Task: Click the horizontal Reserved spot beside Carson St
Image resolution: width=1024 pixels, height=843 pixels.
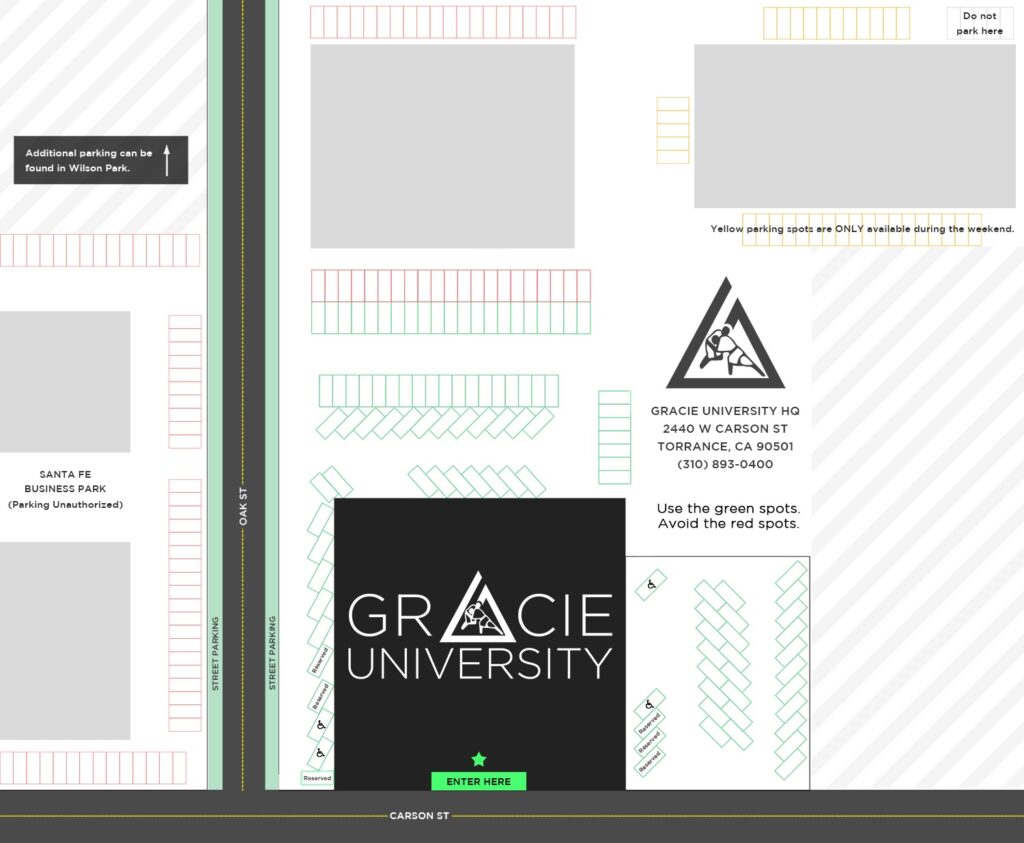Action: (317, 778)
